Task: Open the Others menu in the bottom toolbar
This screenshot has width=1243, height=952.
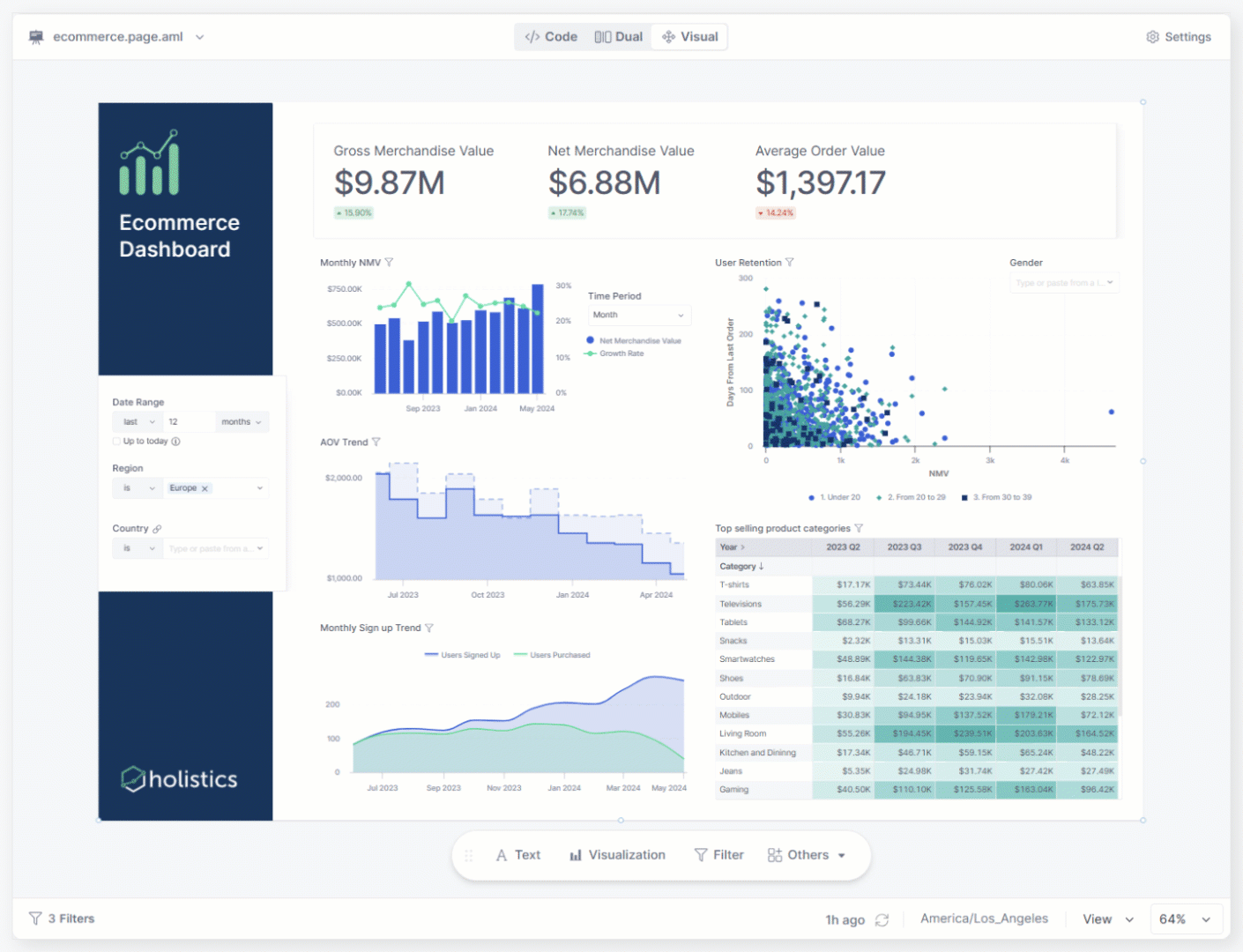Action: coord(807,854)
